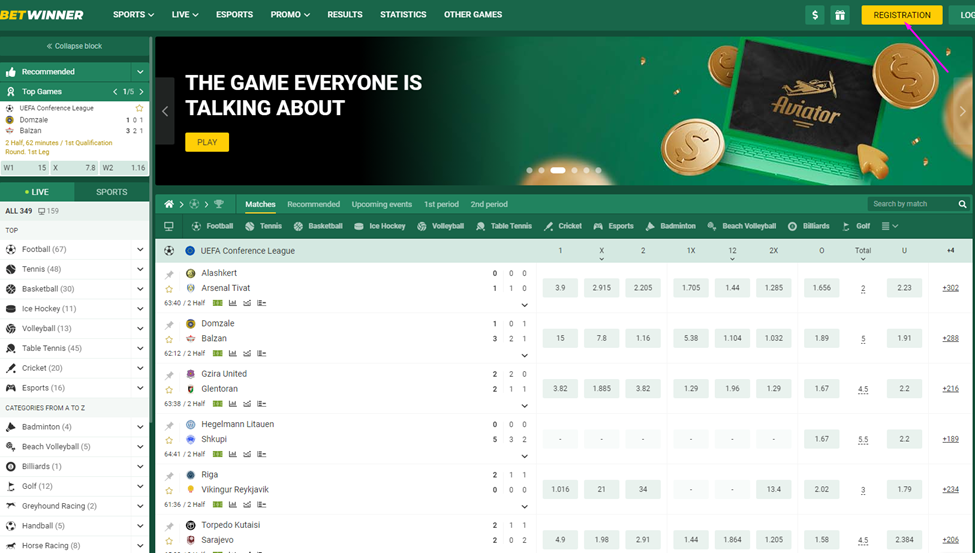The width and height of the screenshot is (975, 553).
Task: Open the LIVE dropdown in top navigation
Action: click(x=185, y=14)
